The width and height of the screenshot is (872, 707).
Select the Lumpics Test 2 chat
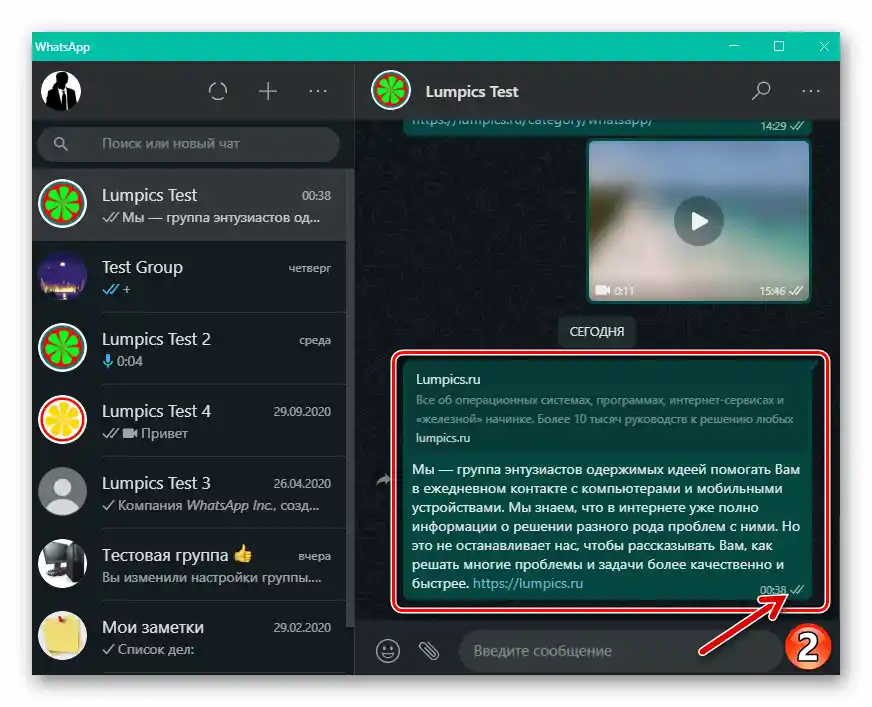(189, 349)
